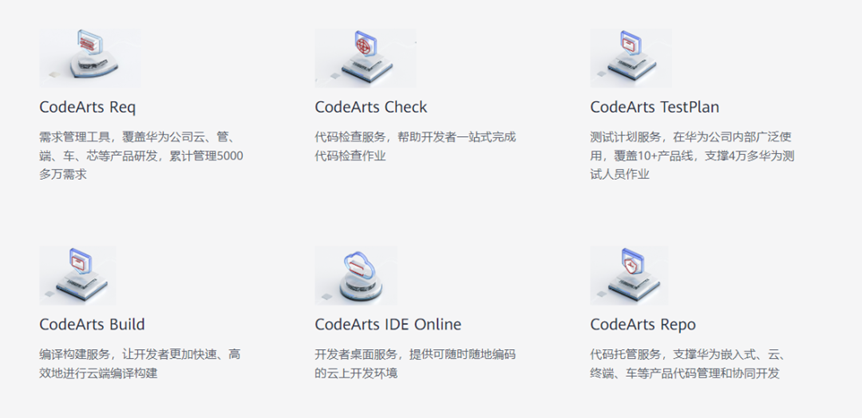Screen dimensions: 862x418
Task: Click the CodeArts TestPlan illustration icon
Action: (x=631, y=58)
